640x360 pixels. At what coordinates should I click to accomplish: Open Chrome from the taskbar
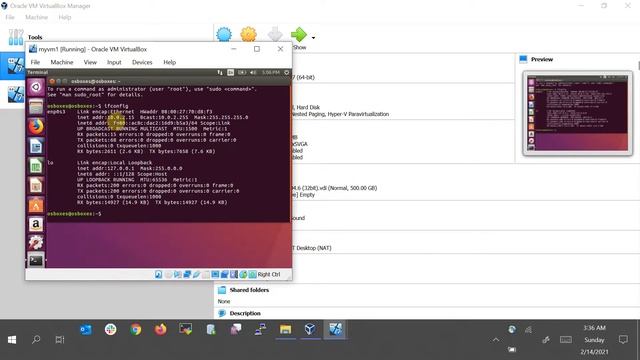tap(136, 329)
